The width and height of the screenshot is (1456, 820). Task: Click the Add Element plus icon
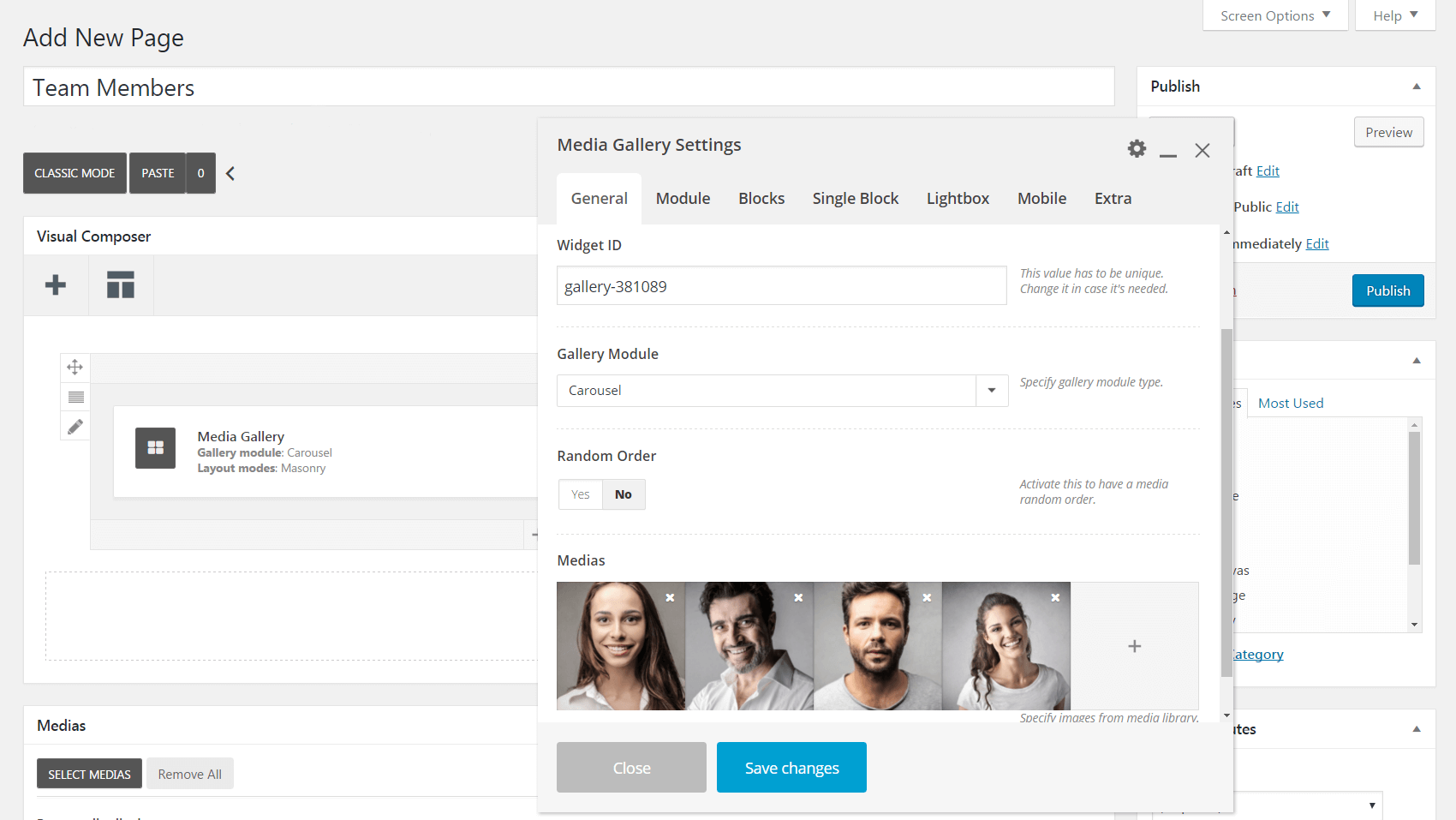pos(56,285)
